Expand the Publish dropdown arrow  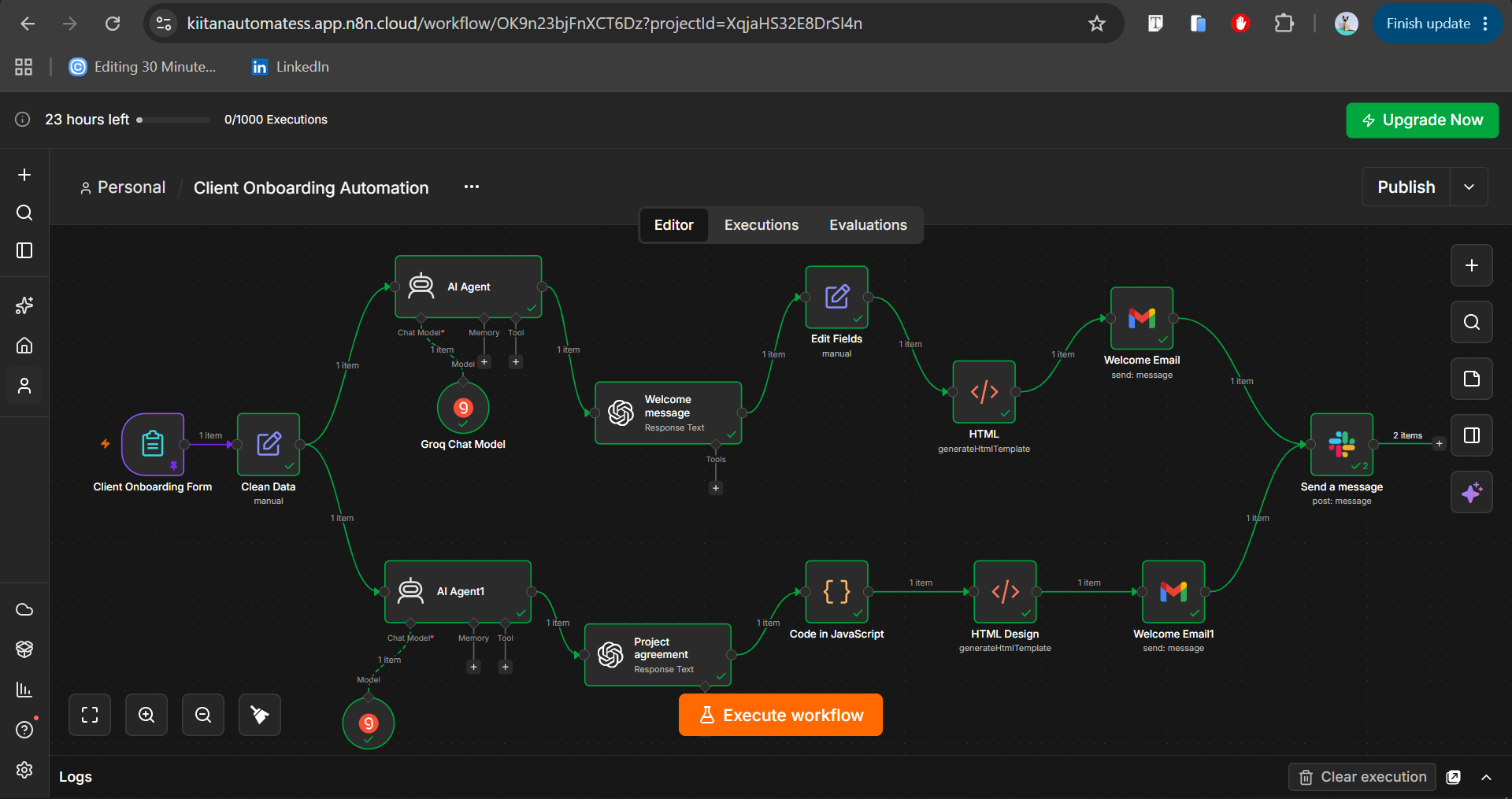[1469, 187]
